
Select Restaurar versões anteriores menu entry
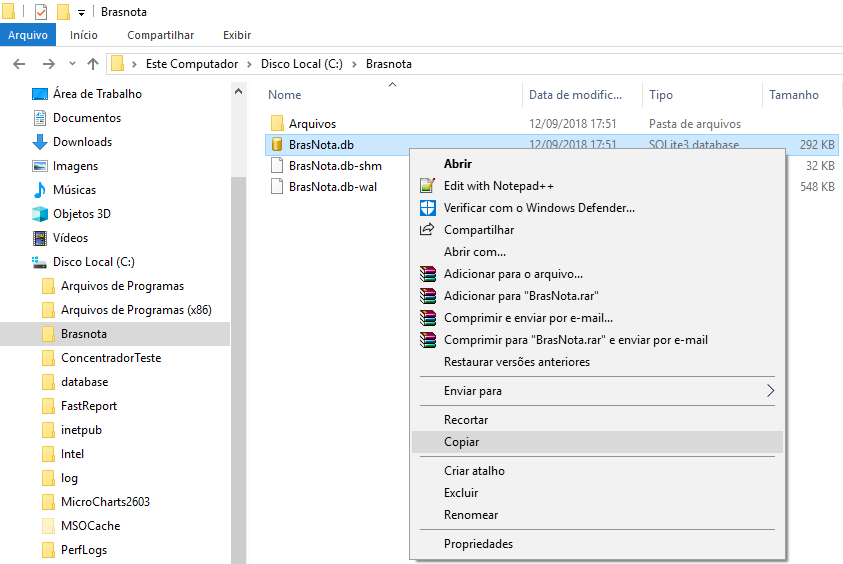597,362
